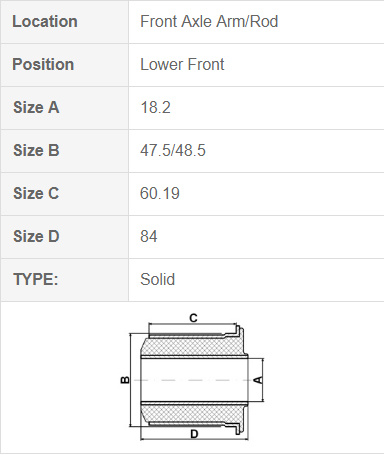384x455 pixels.
Task: Click the dashed centerline in diagram
Action: (196, 380)
